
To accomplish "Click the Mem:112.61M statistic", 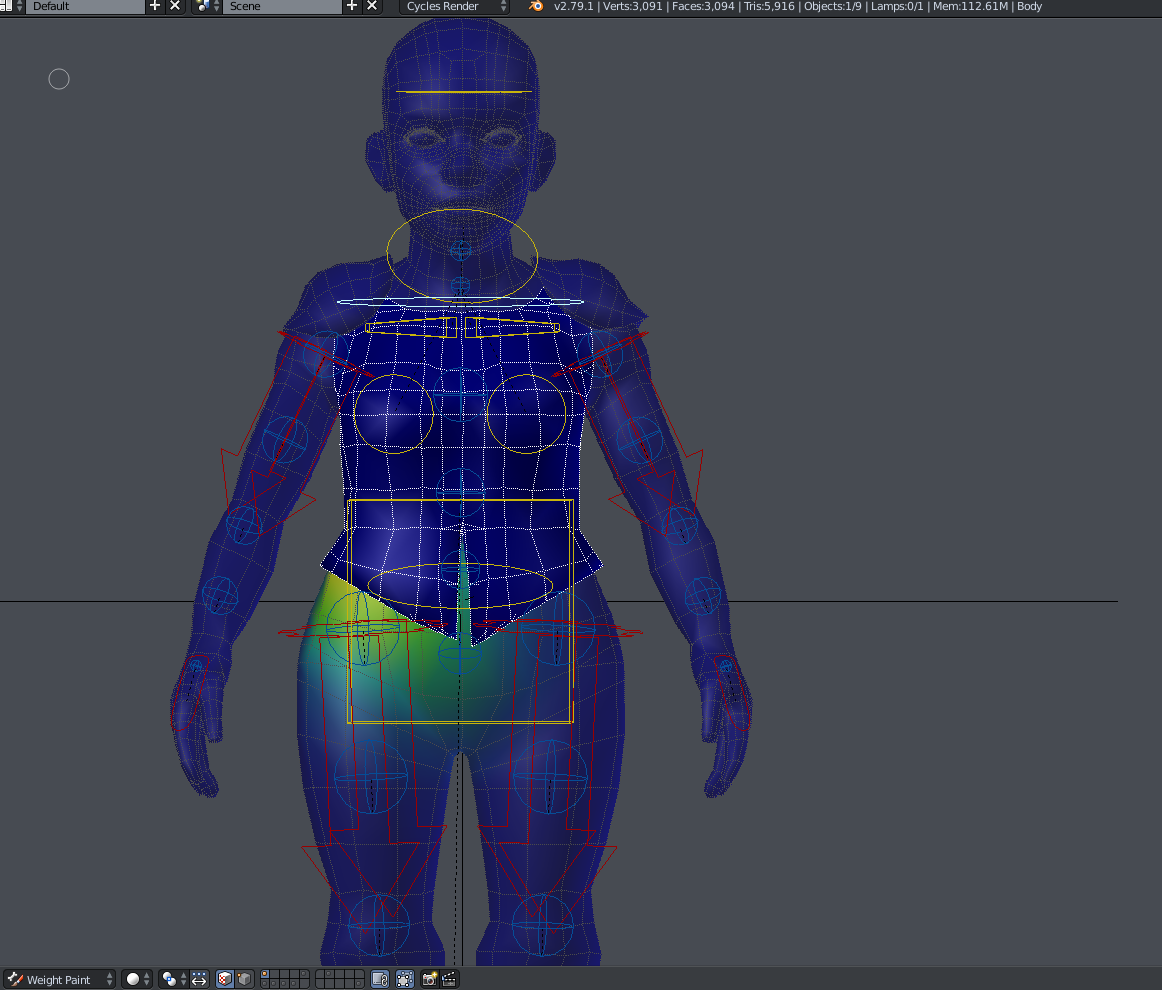I will 970,6.
